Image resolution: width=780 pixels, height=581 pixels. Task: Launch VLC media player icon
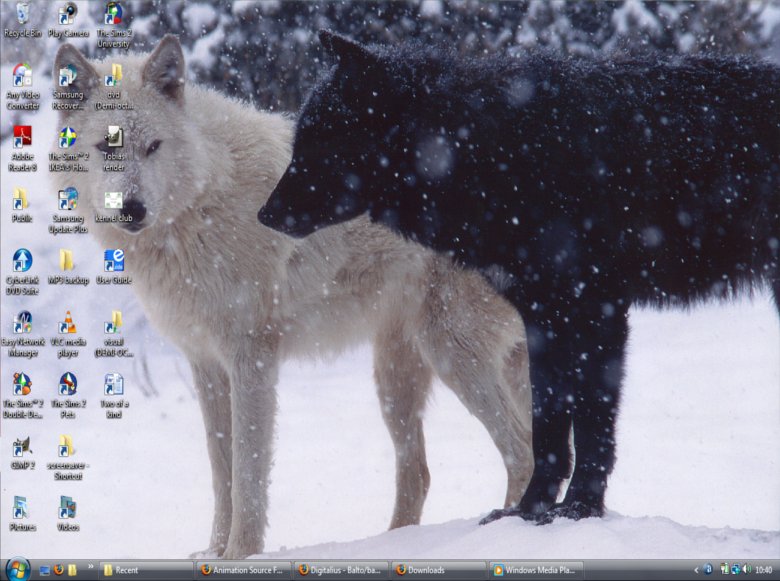click(68, 334)
